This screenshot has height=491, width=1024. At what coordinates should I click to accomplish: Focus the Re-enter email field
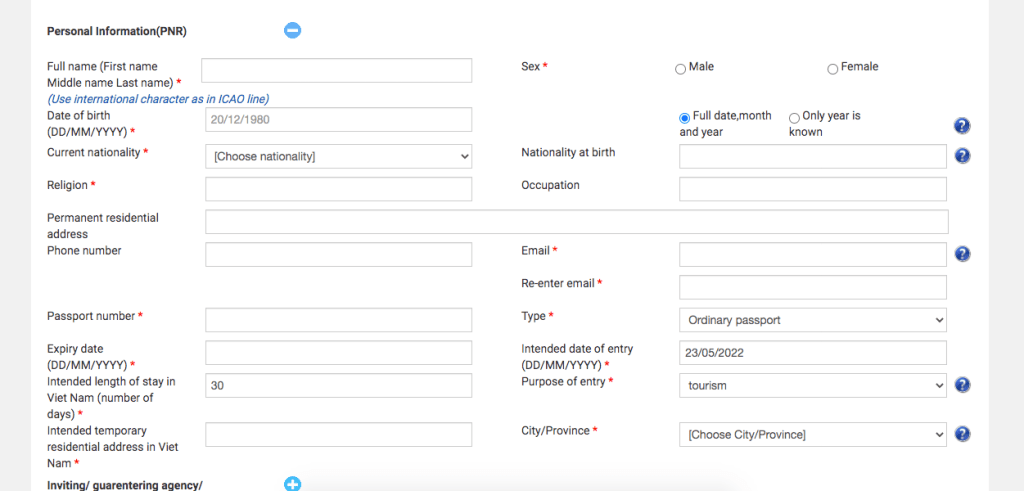pos(812,287)
